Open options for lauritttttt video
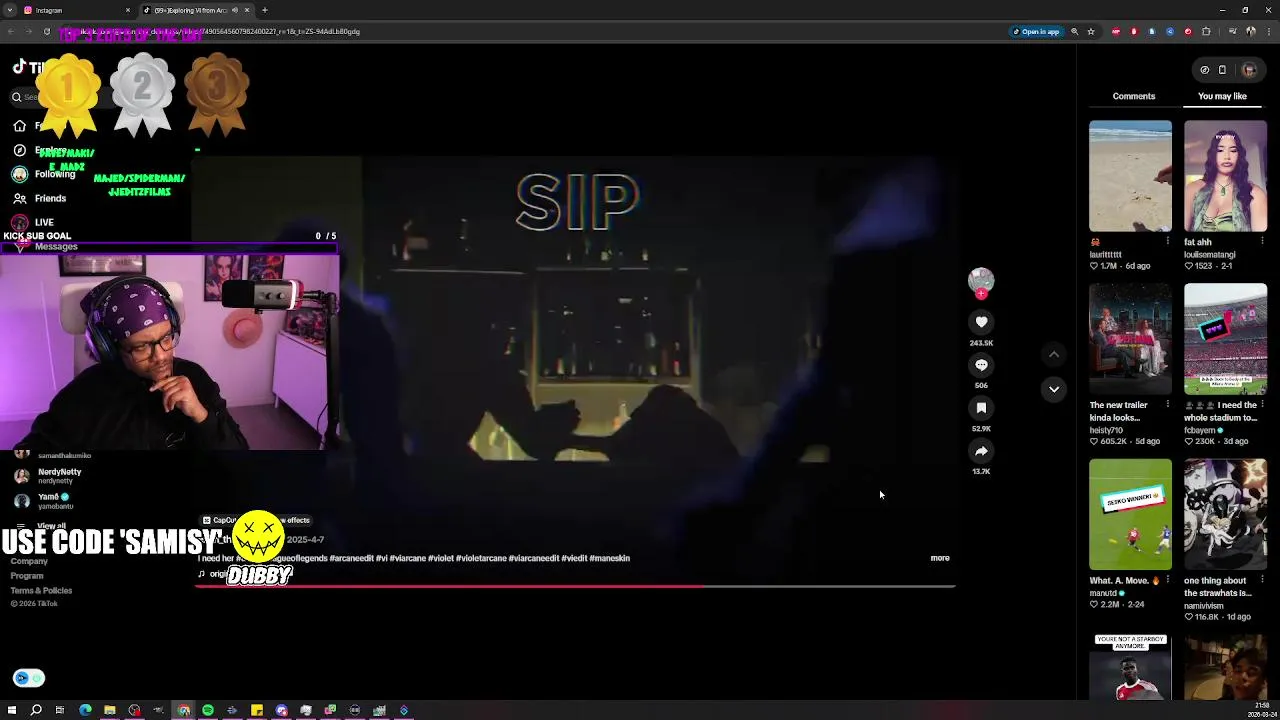The image size is (1280, 720). pos(1167,241)
